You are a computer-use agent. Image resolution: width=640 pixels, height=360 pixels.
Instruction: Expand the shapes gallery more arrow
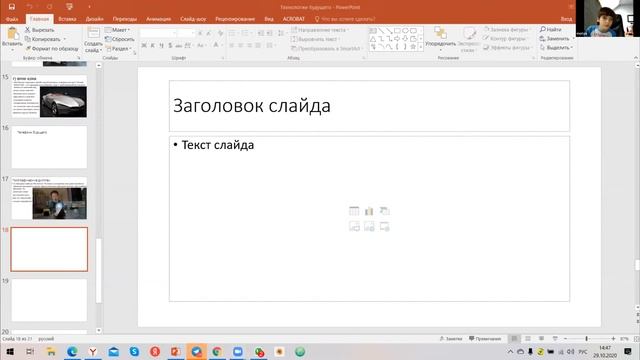[x=421, y=47]
